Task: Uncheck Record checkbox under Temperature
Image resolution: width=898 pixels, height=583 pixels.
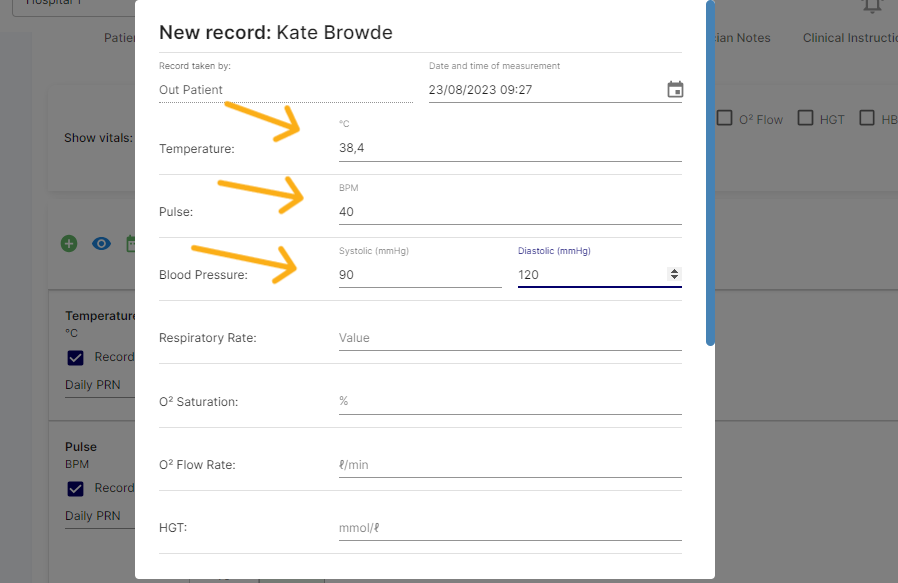Action: point(75,357)
